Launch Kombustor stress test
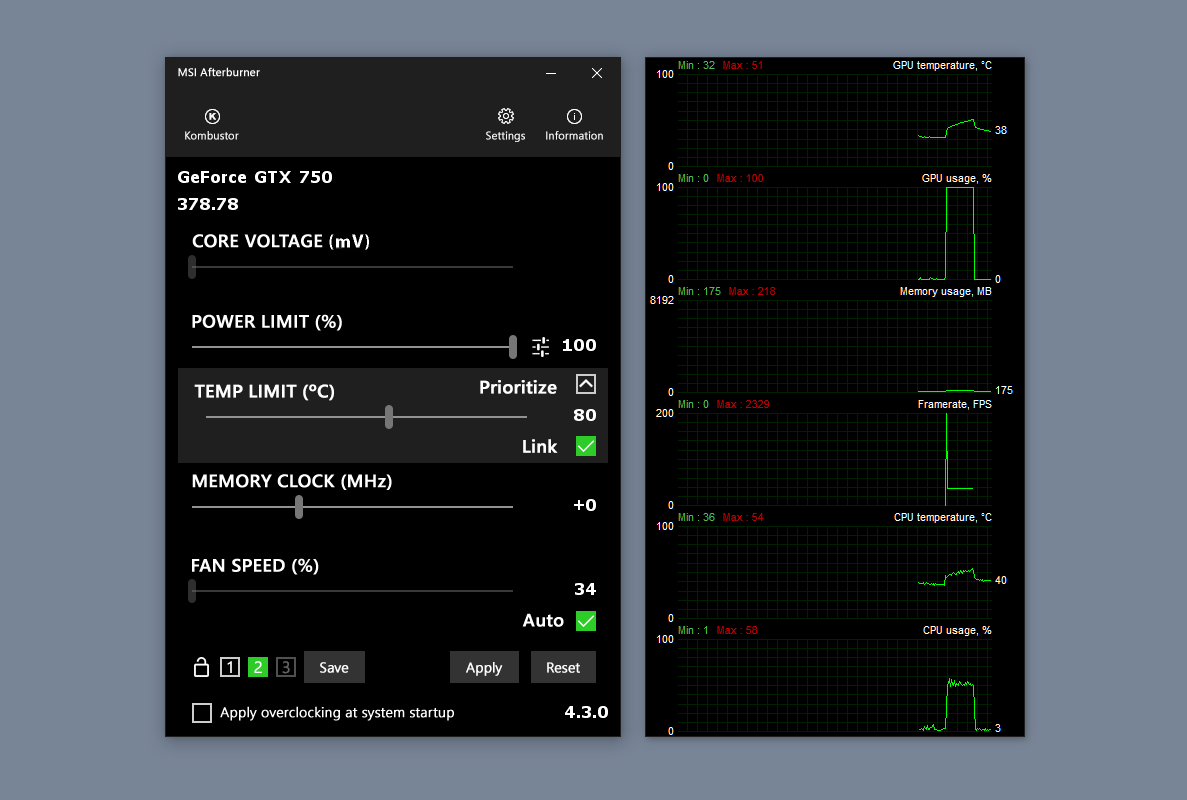 tap(211, 122)
